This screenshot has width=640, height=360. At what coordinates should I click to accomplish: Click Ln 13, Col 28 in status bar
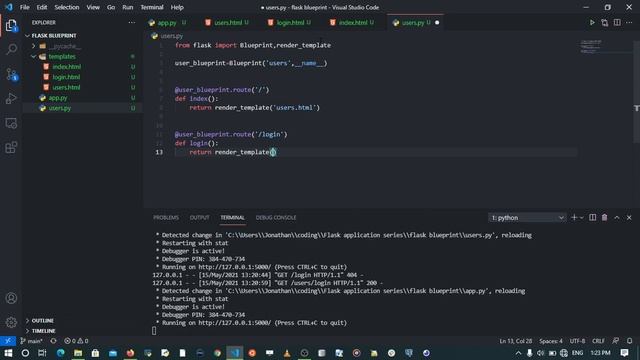516,341
